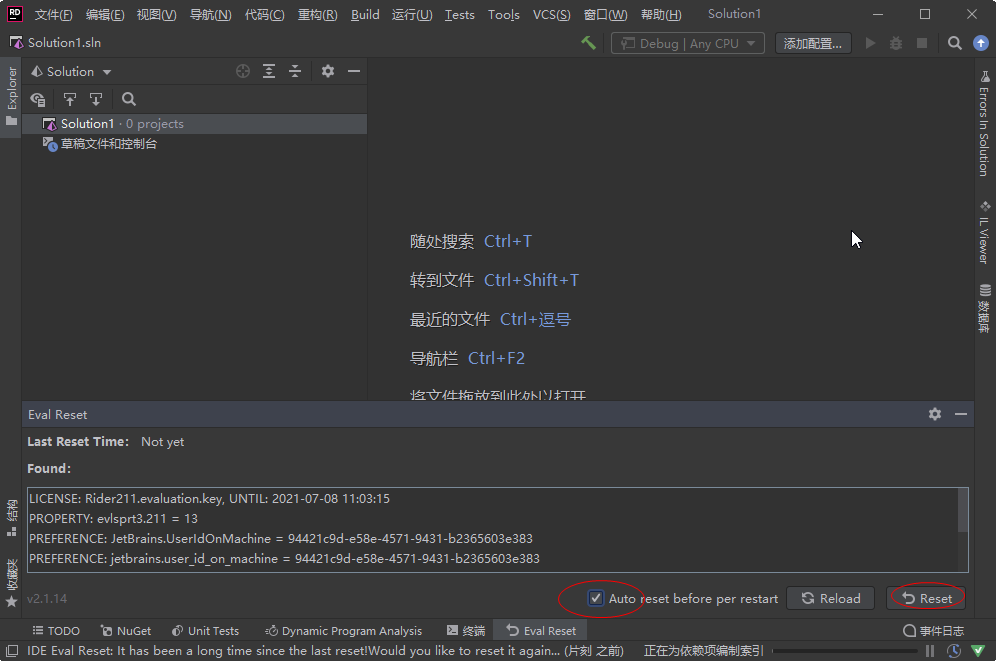This screenshot has height=661, width=996.
Task: Click the Reset button
Action: tap(926, 598)
